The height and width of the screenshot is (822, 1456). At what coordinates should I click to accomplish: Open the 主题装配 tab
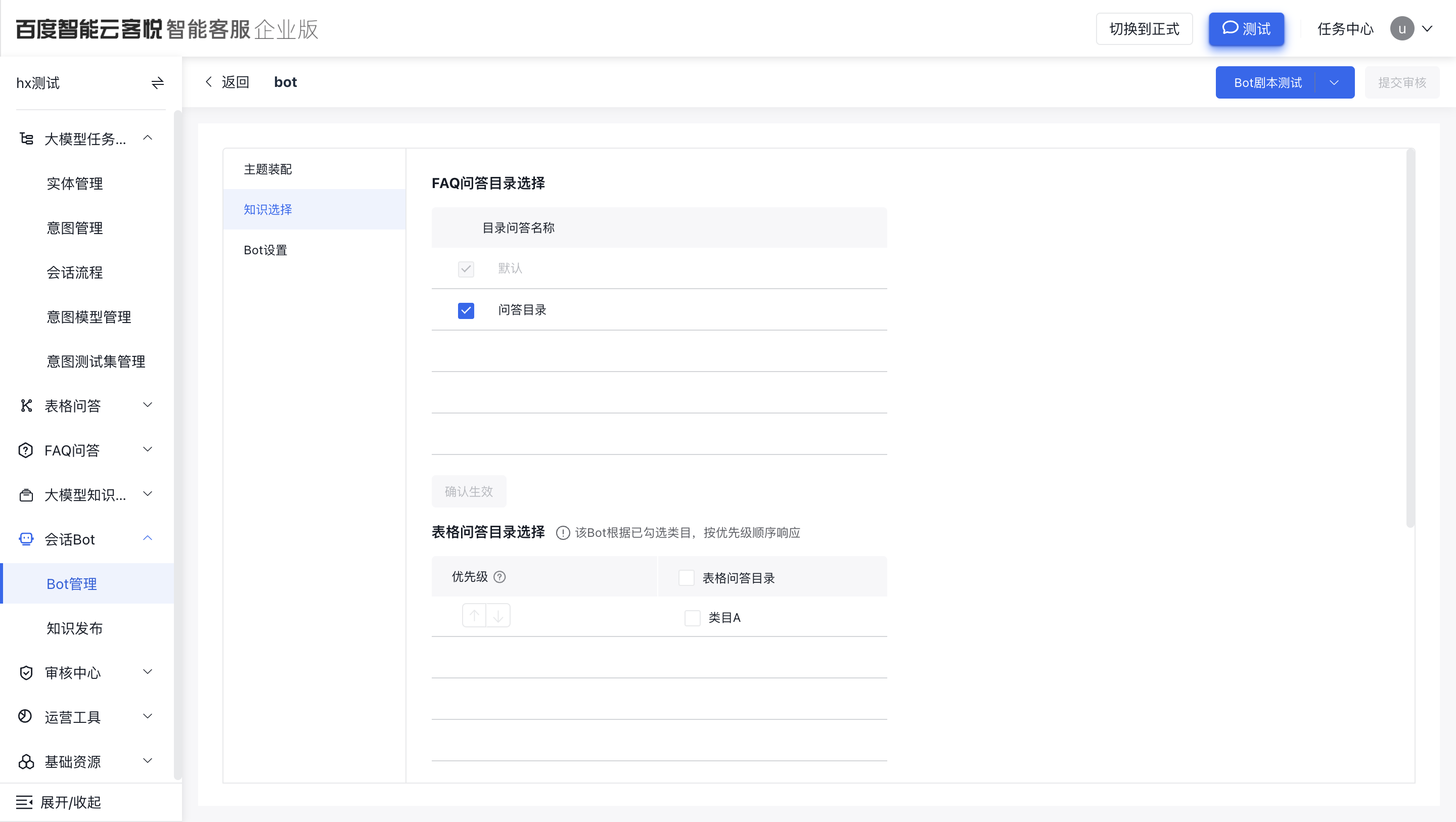tap(314, 169)
